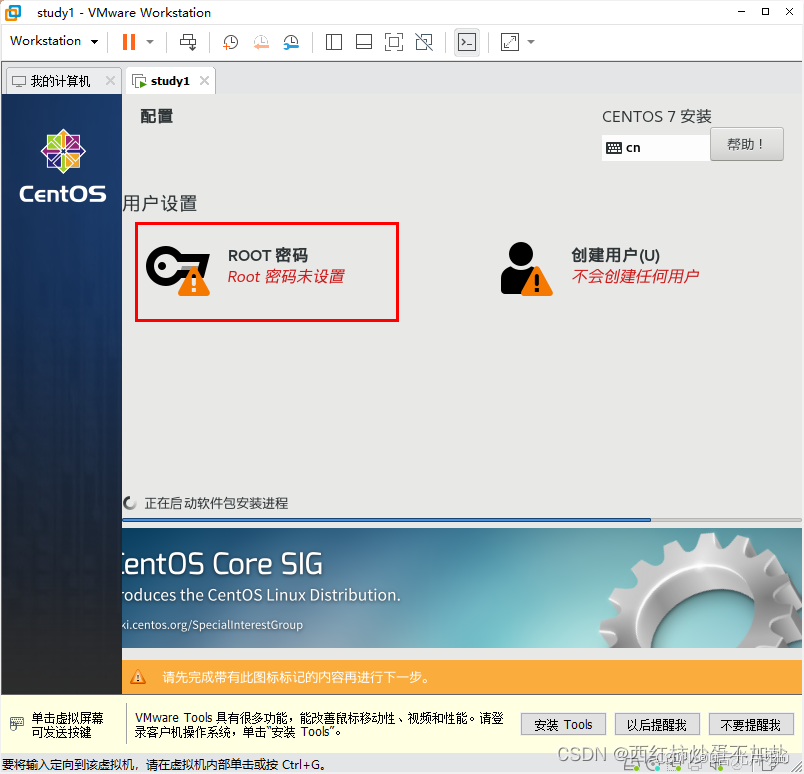Close the study1 tab
804x774 pixels.
coord(205,81)
